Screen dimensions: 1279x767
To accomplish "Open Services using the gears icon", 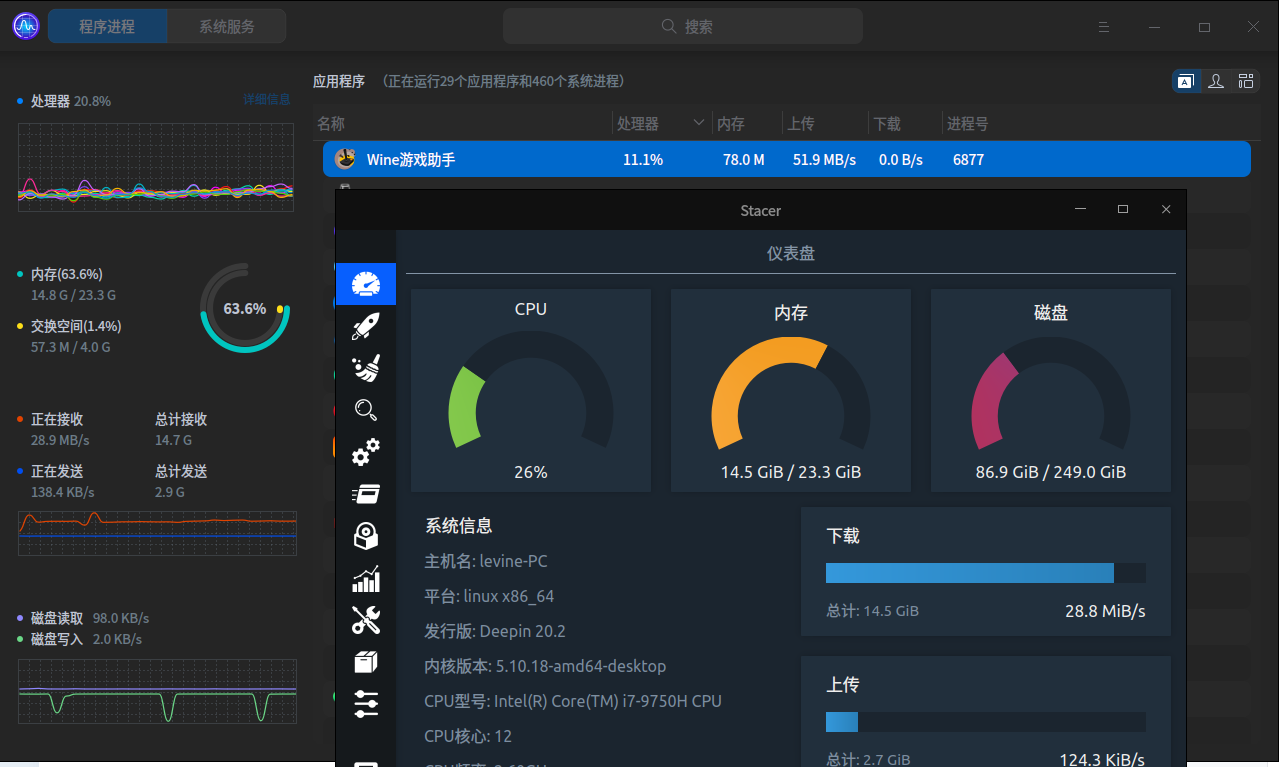I will 366,452.
